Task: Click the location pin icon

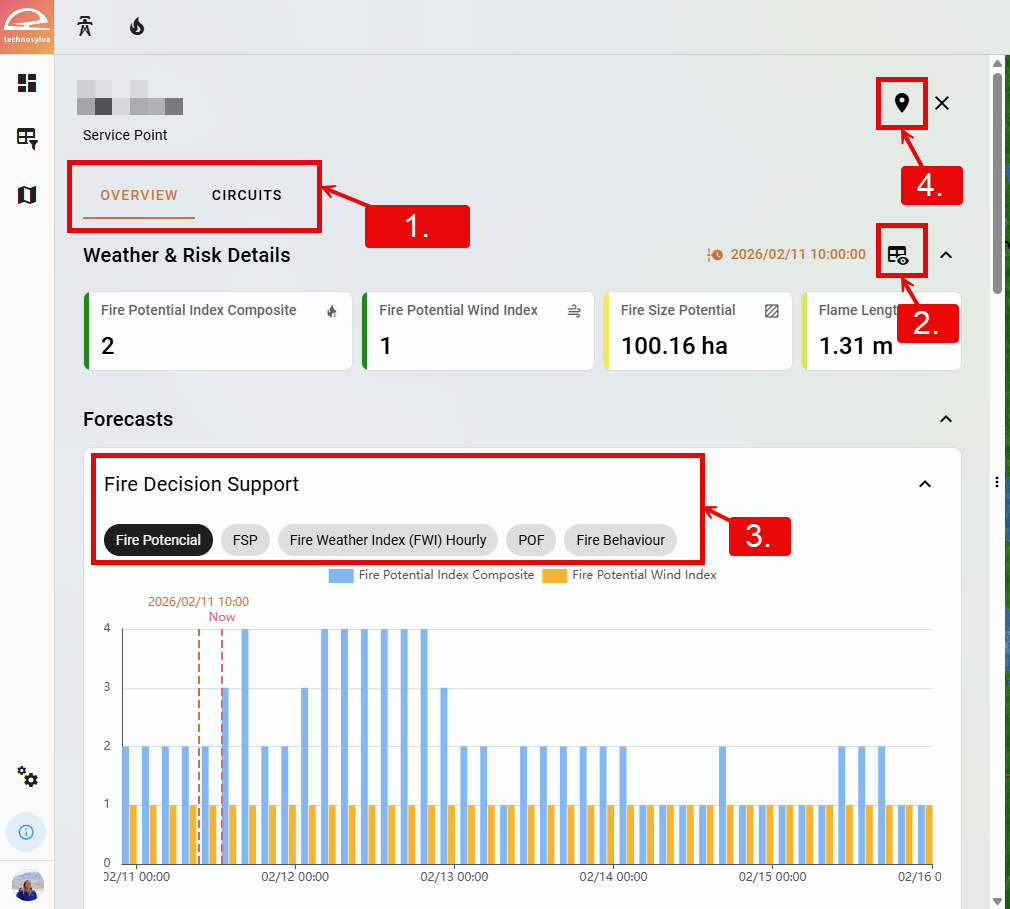Action: click(902, 103)
